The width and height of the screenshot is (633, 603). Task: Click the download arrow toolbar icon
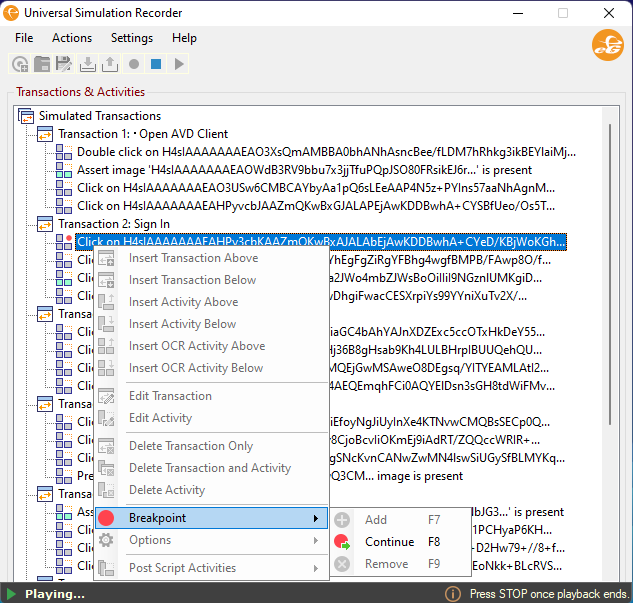[88, 64]
